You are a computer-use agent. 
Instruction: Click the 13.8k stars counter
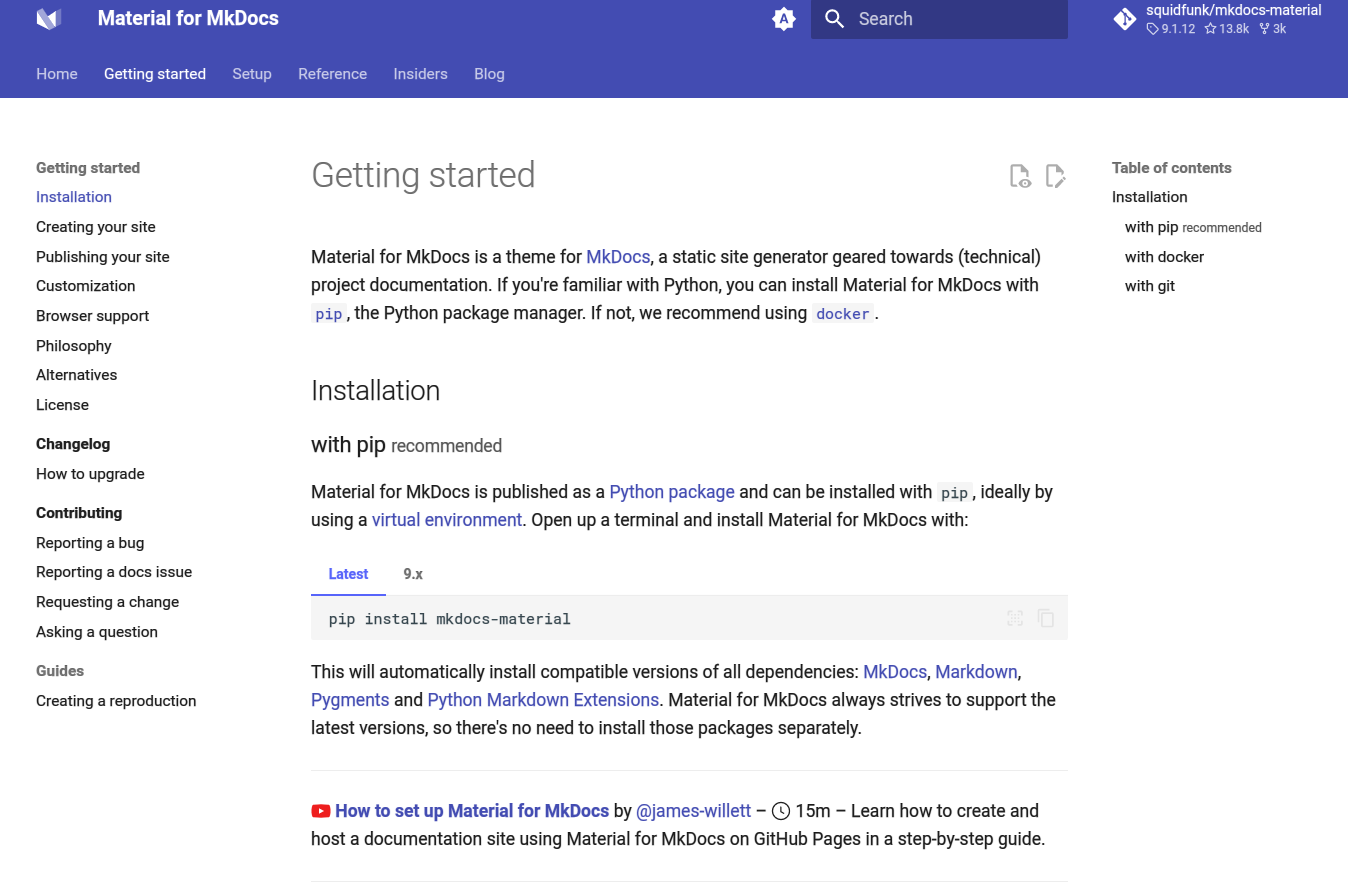pyautogui.click(x=1226, y=28)
